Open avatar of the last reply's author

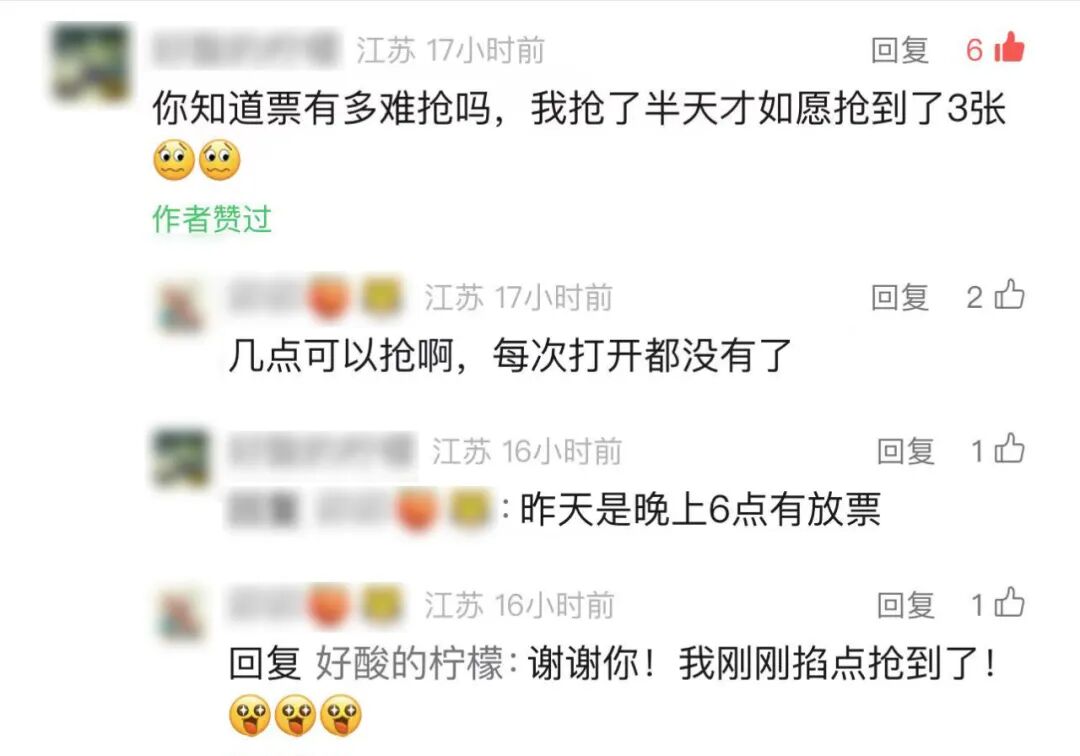click(x=180, y=613)
